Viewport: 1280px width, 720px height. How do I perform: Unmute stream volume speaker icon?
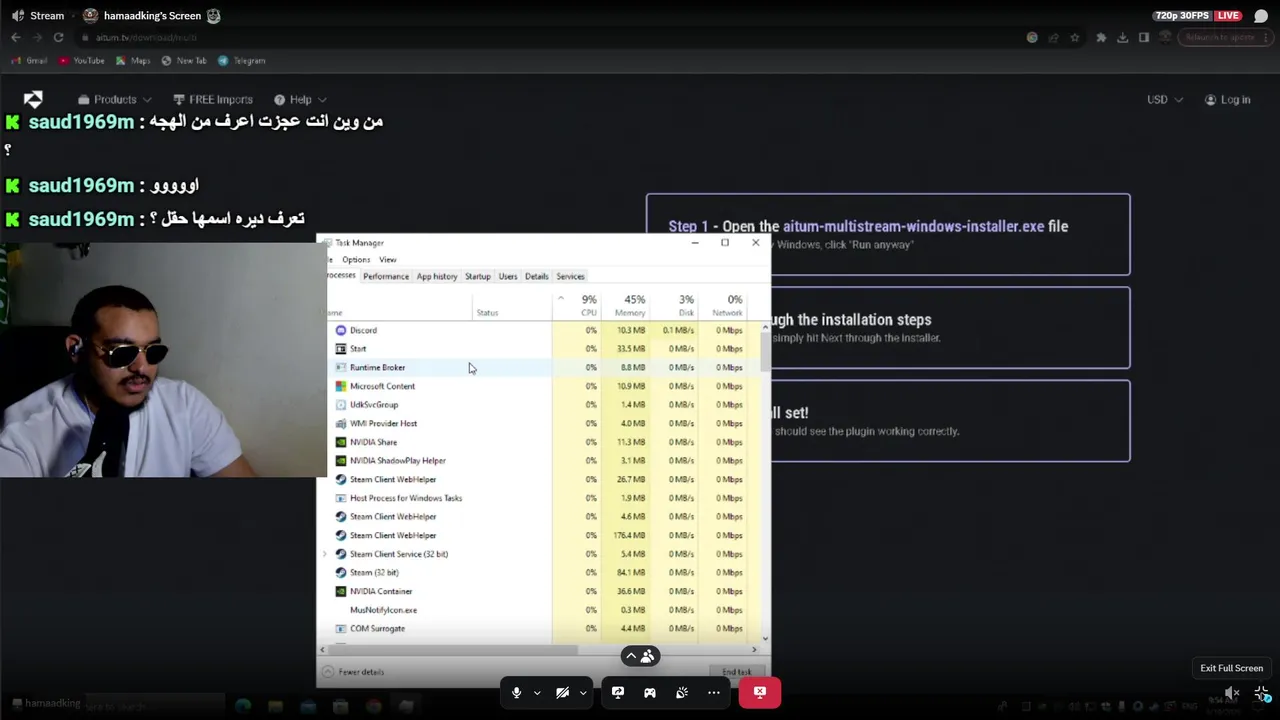click(1232, 693)
